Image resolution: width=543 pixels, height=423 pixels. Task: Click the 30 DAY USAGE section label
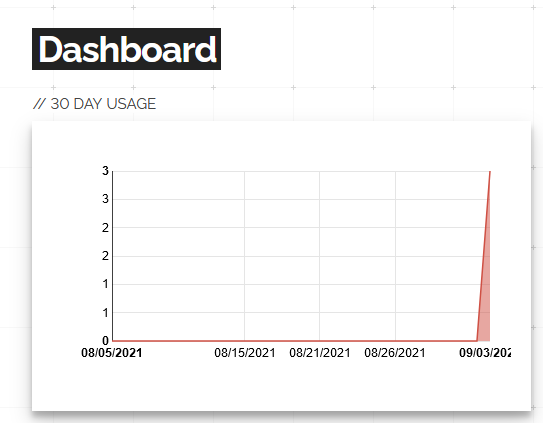95,104
